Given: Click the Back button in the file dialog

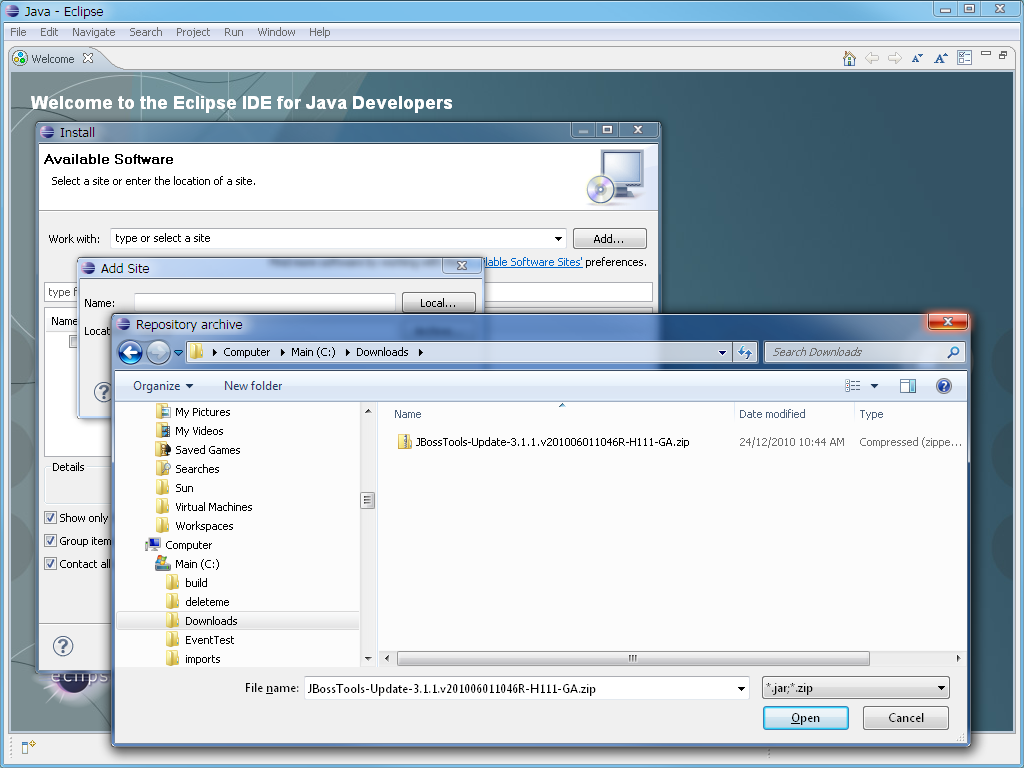Looking at the screenshot, I should [x=130, y=353].
